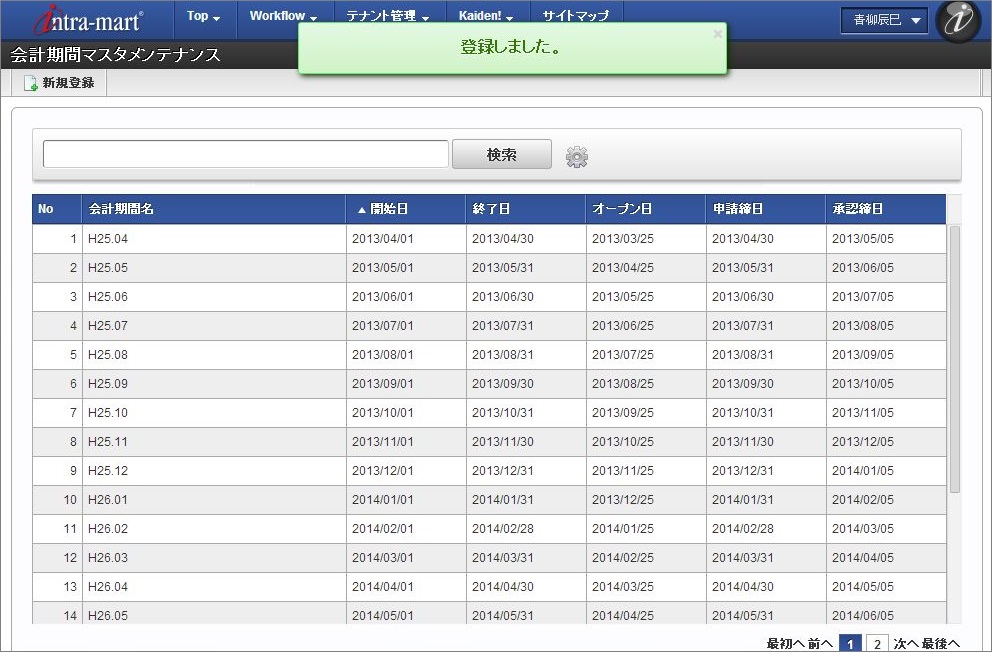This screenshot has width=992, height=652.
Task: Click the round i icon in header
Action: coord(957,22)
